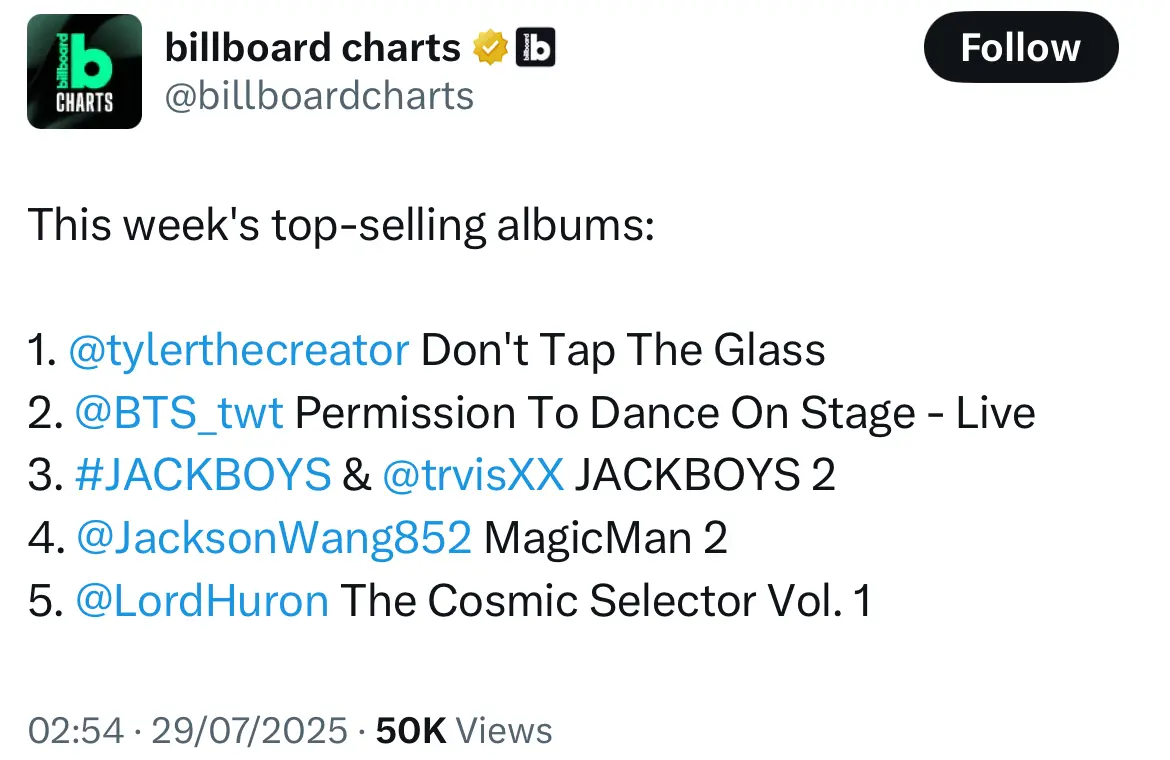The width and height of the screenshot is (1170, 760).
Task: Open the @BTS_twt mention link
Action: pos(180,413)
